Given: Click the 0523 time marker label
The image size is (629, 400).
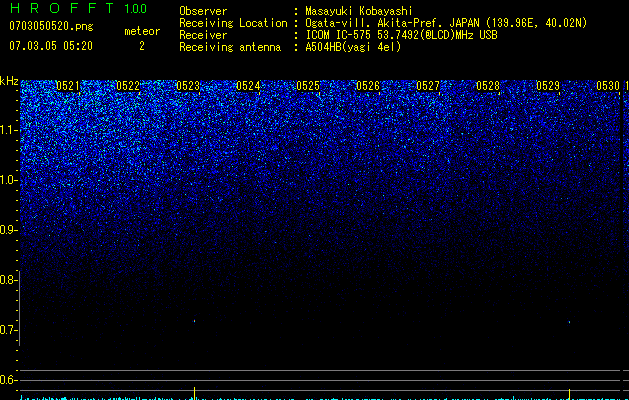Looking at the screenshot, I should click(188, 86).
